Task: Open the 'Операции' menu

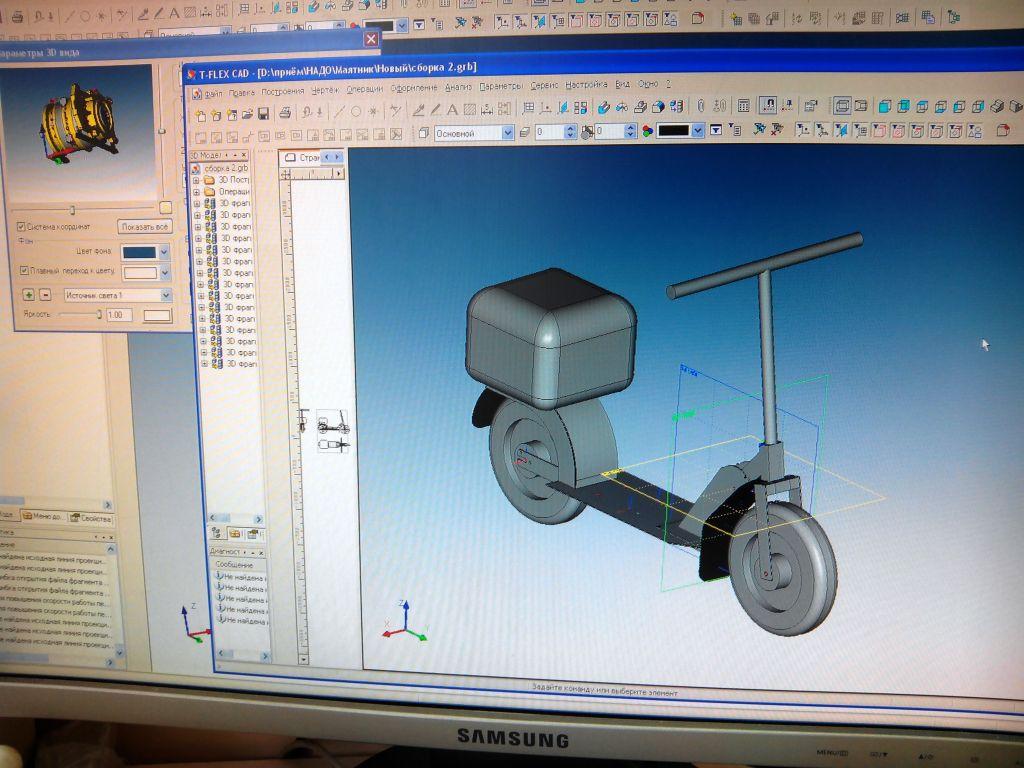Action: coord(364,89)
